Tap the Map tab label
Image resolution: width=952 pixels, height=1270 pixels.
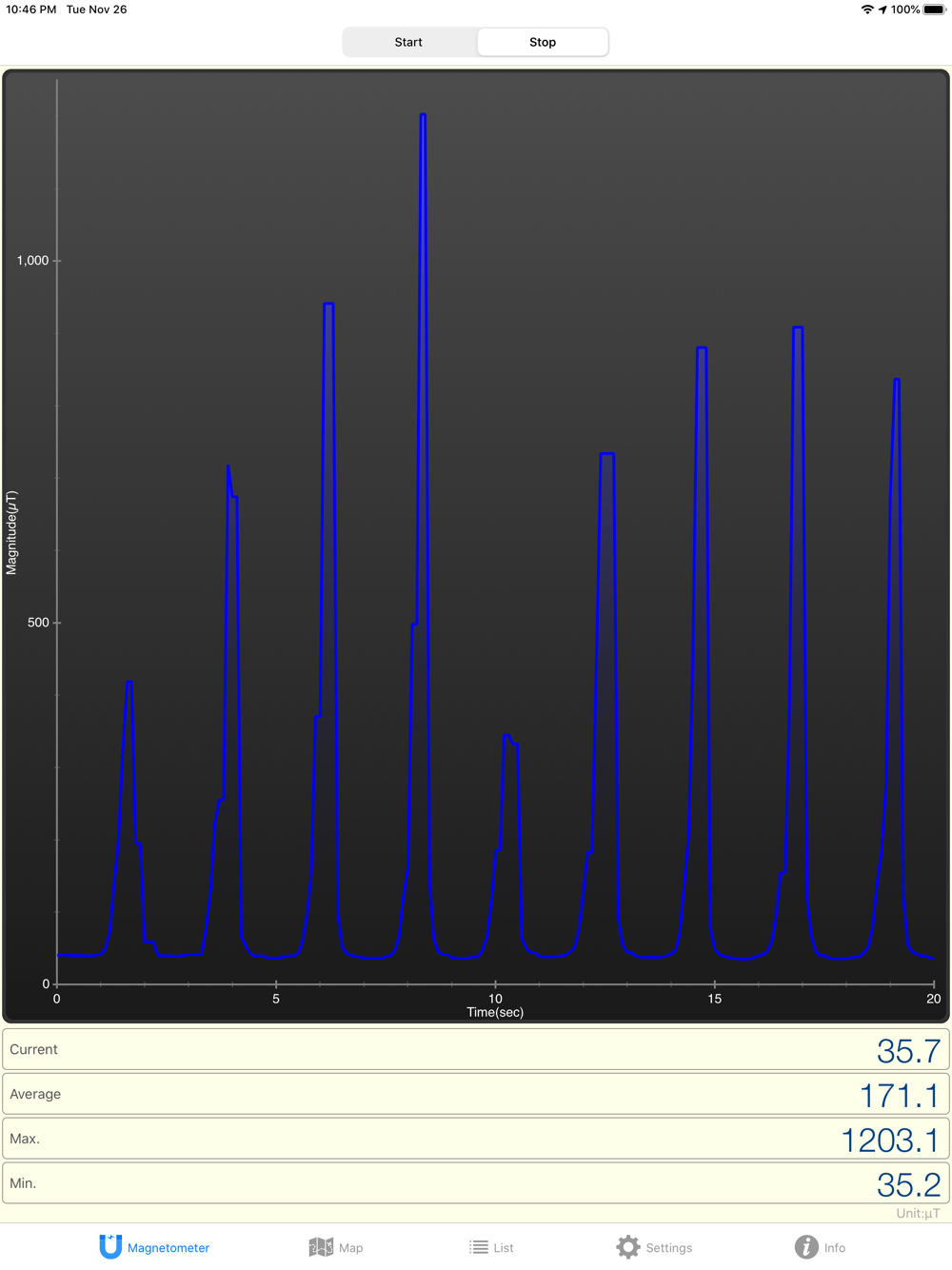coord(351,1248)
